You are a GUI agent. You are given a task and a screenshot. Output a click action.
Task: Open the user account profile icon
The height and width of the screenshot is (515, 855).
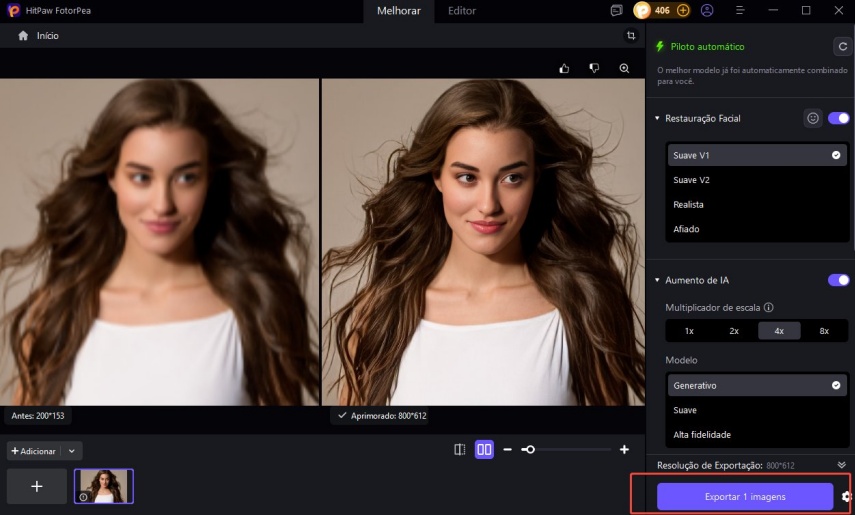[708, 10]
